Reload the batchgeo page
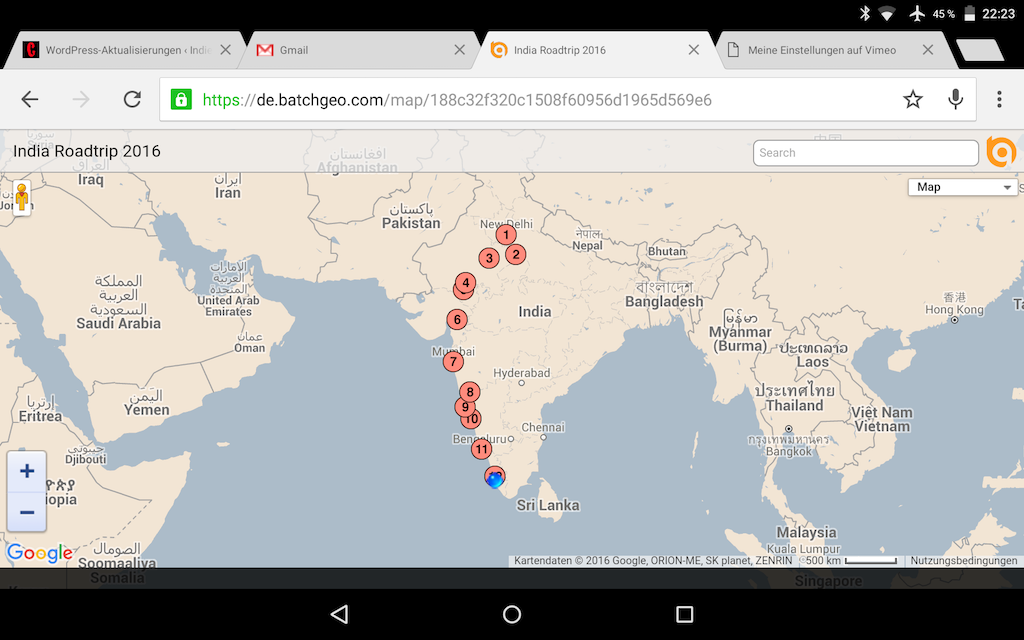Screen dimensions: 1024x640 click(x=133, y=99)
